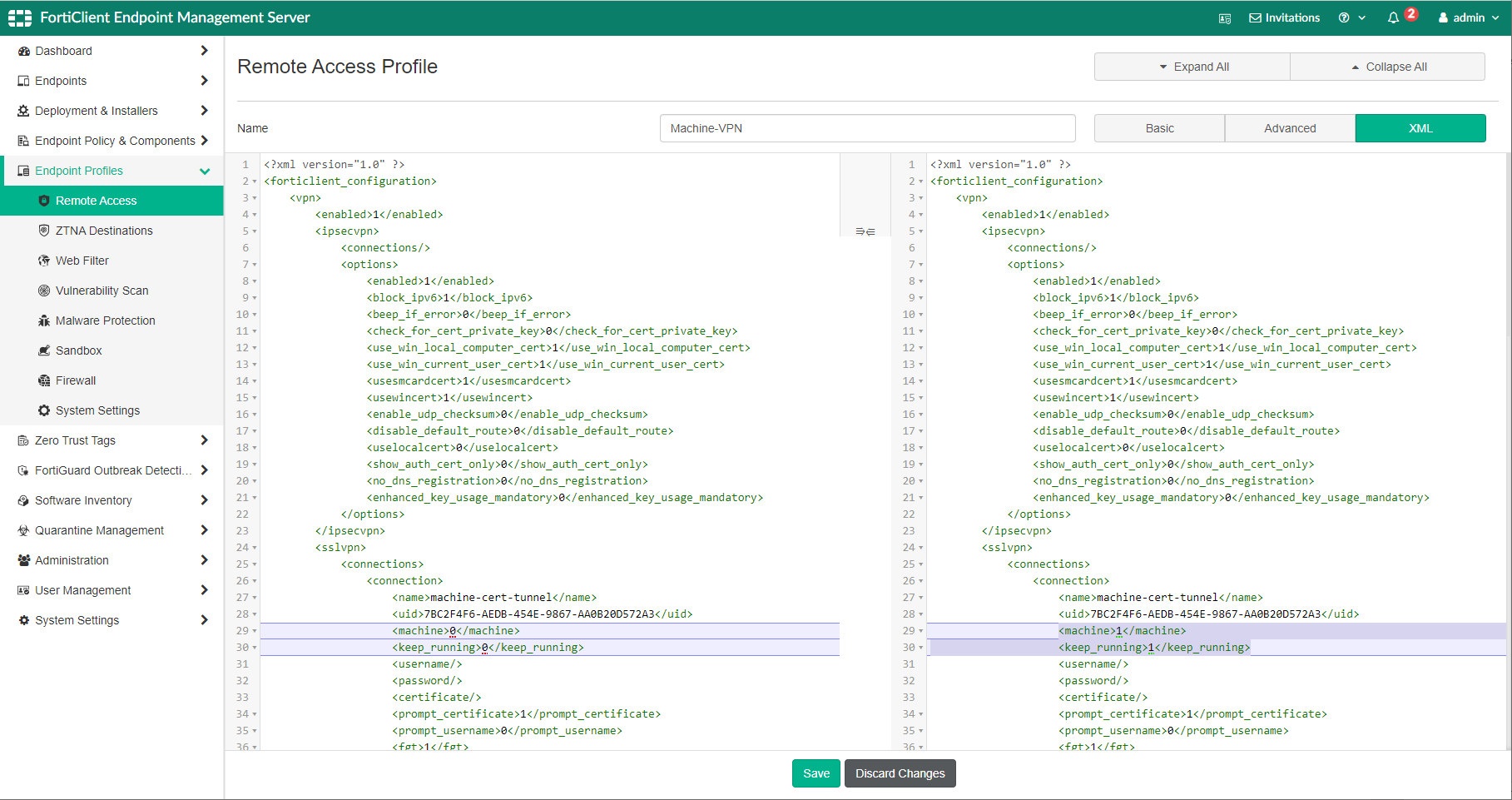Open Invitations via the envelope icon
Screen dimensions: 1512x800
click(1284, 17)
